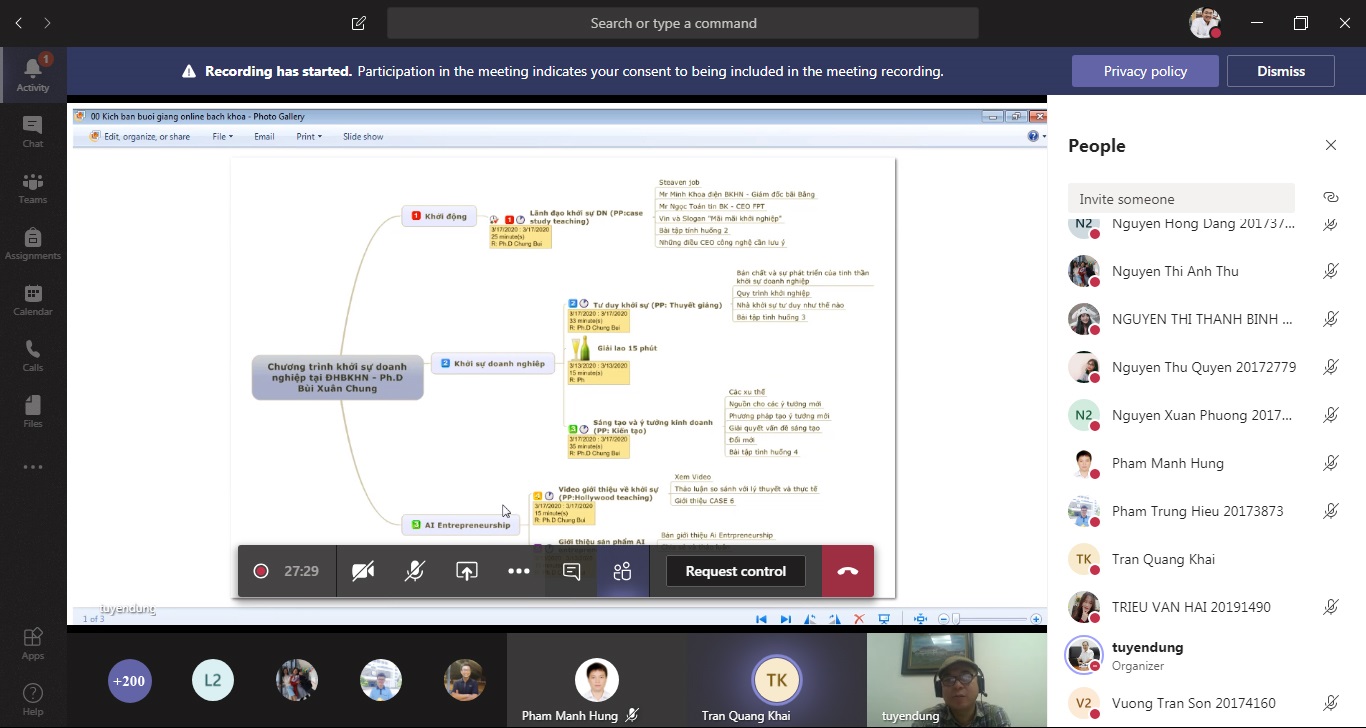Open the Teams section

[33, 187]
